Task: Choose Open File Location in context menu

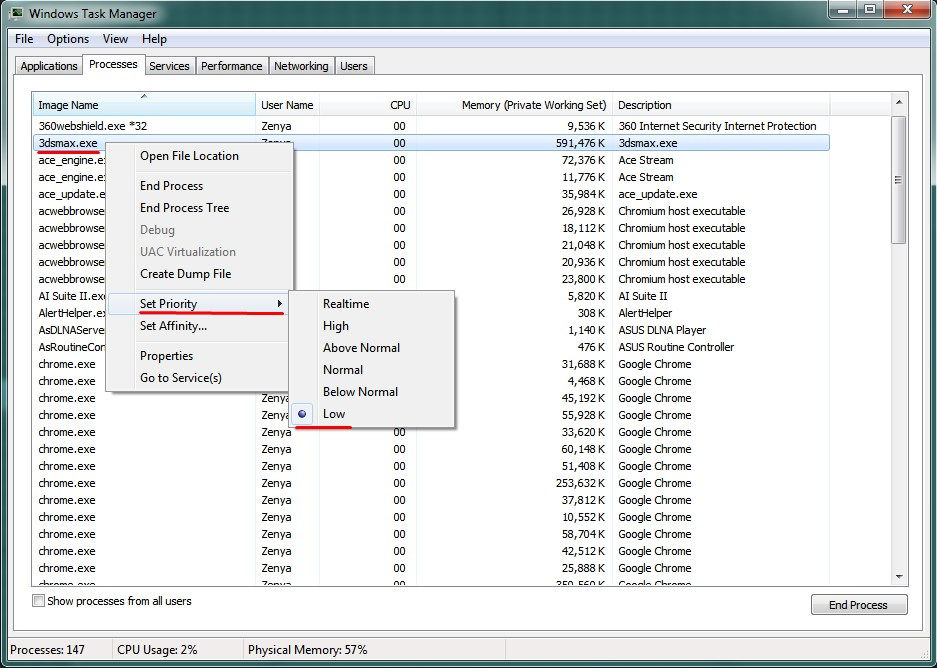Action: pyautogui.click(x=189, y=156)
